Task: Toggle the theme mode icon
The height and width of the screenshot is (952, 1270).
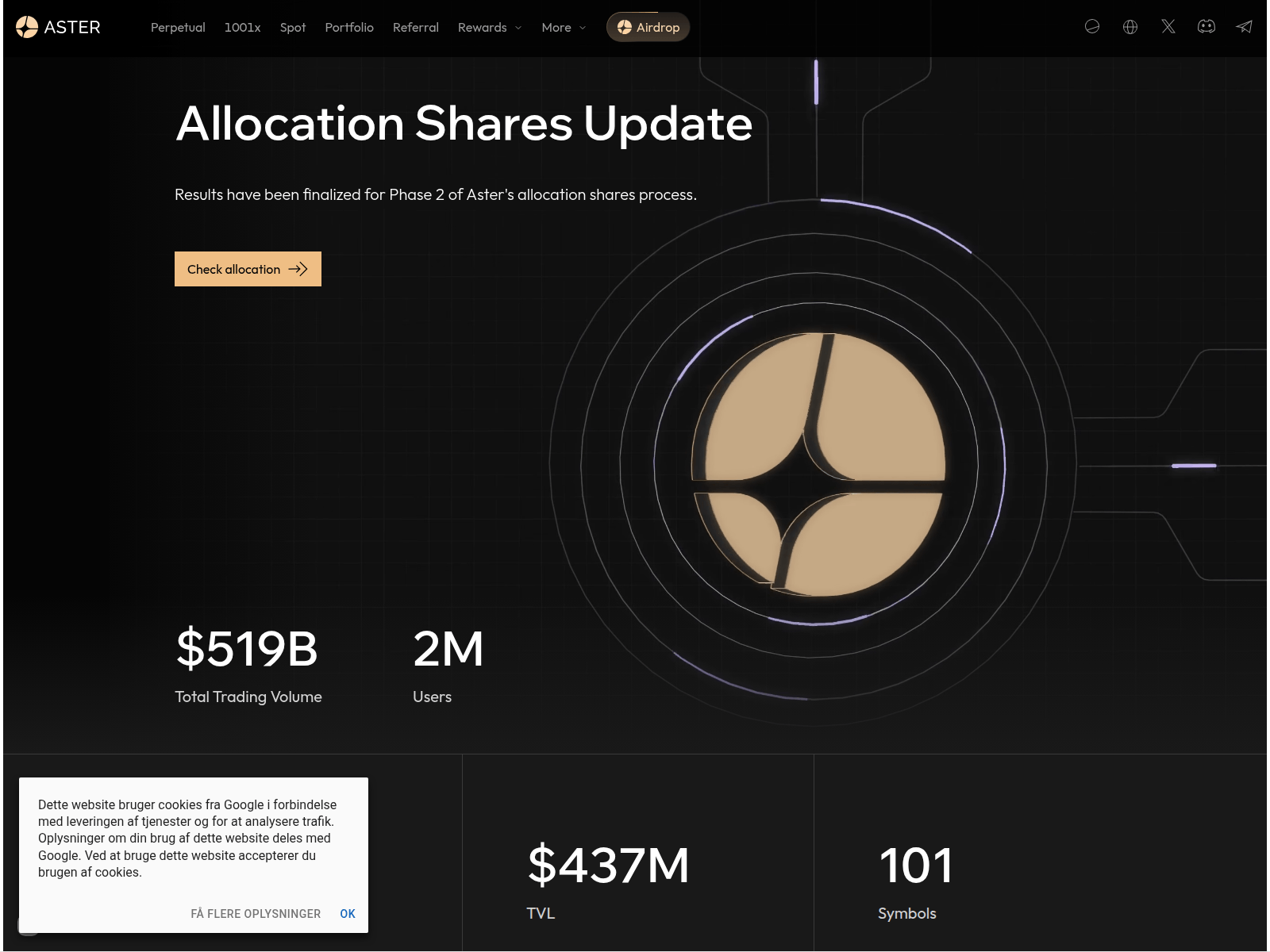Action: tap(1092, 27)
